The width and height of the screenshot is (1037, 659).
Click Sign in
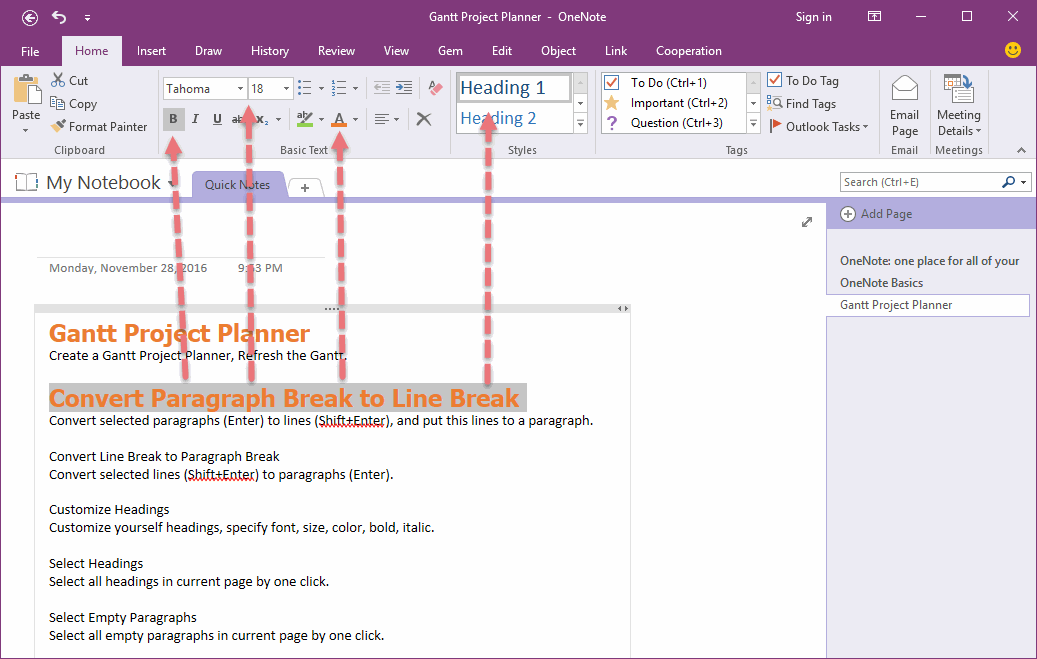click(x=813, y=17)
